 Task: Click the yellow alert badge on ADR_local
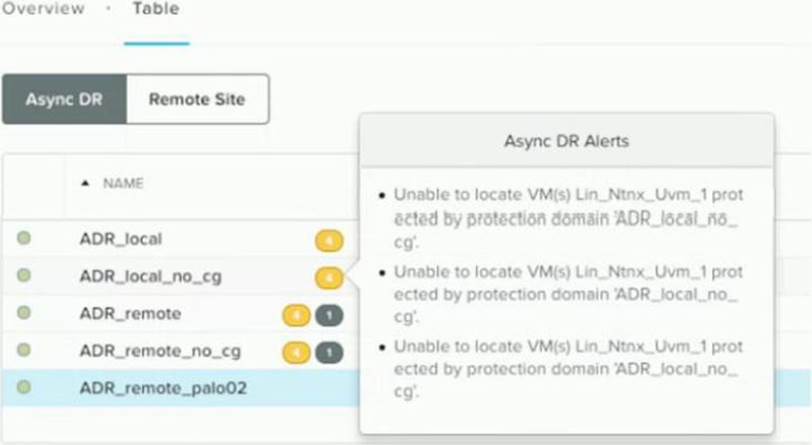pyautogui.click(x=329, y=239)
